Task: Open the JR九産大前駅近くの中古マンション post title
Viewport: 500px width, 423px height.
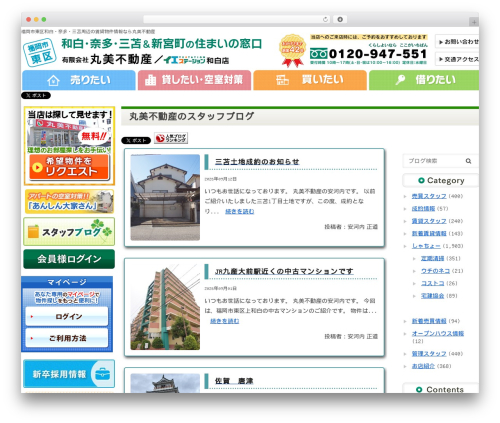Action: [284, 271]
